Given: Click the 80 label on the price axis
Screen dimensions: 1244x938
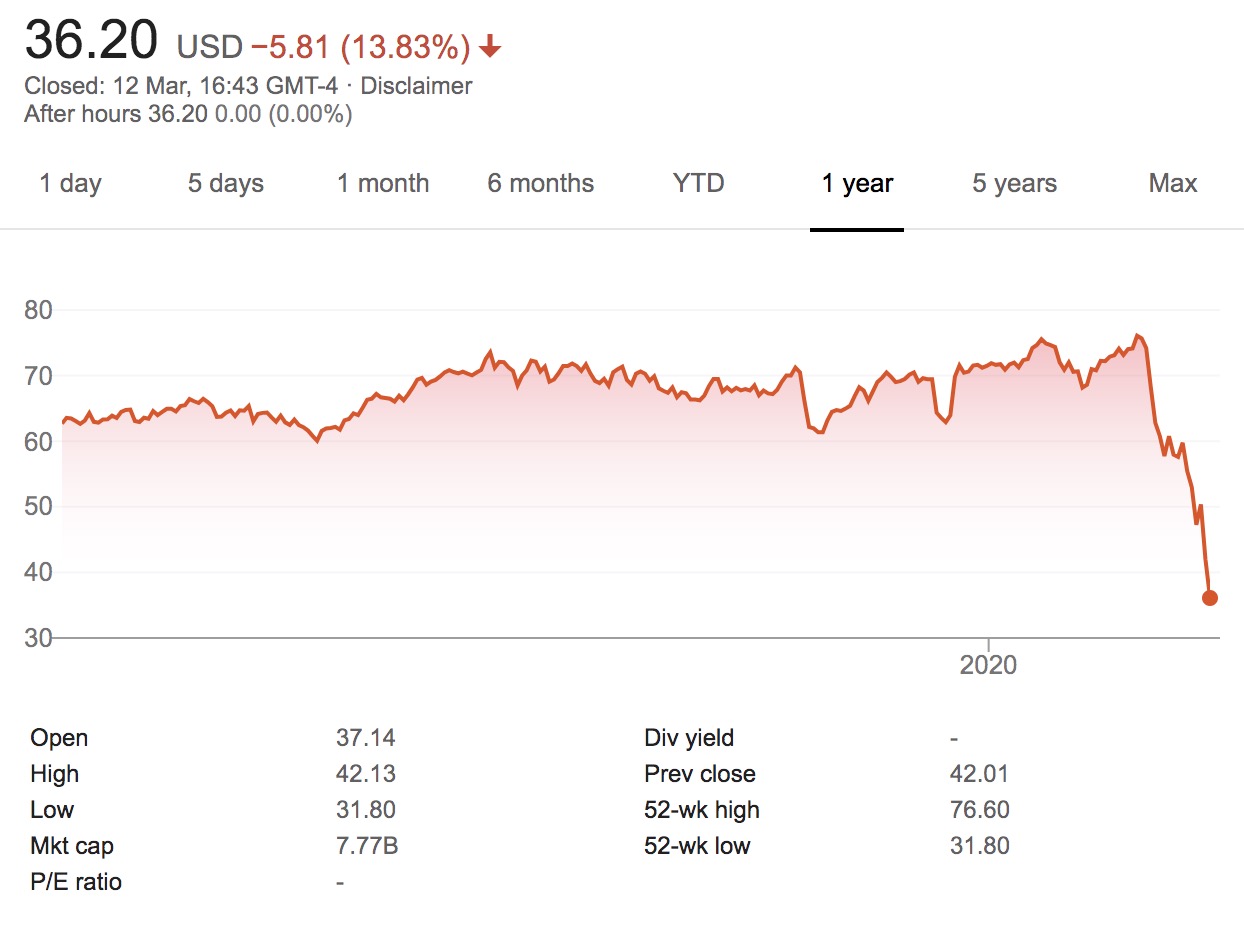Looking at the screenshot, I should (x=38, y=311).
